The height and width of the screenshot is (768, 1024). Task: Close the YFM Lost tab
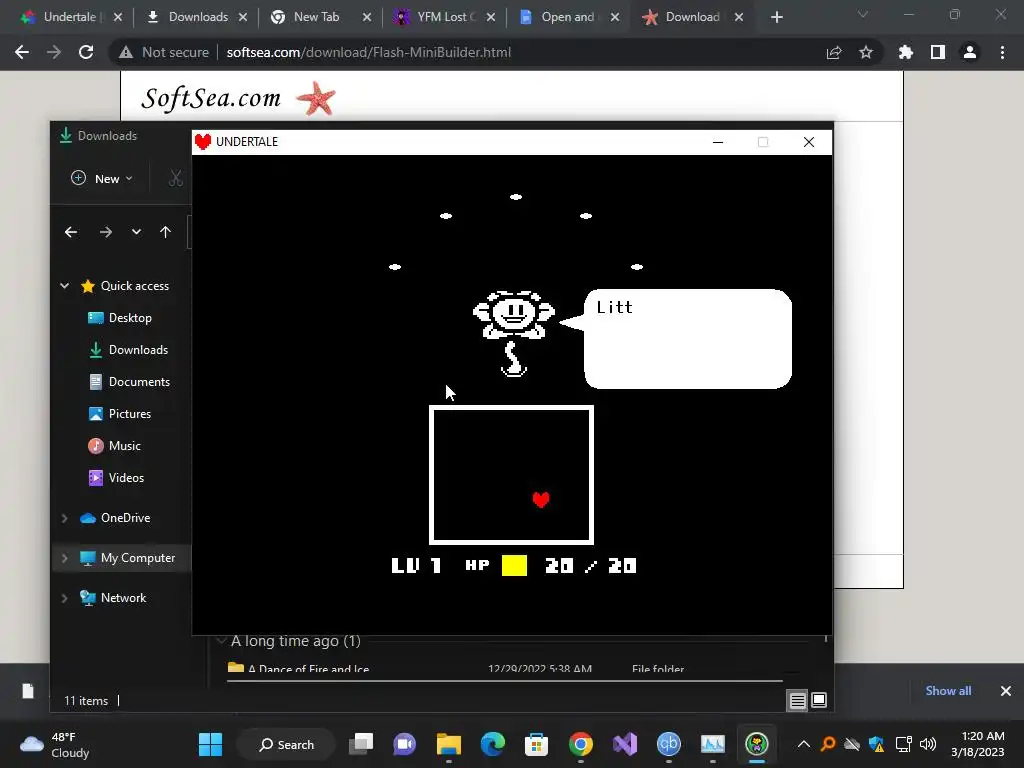point(491,17)
